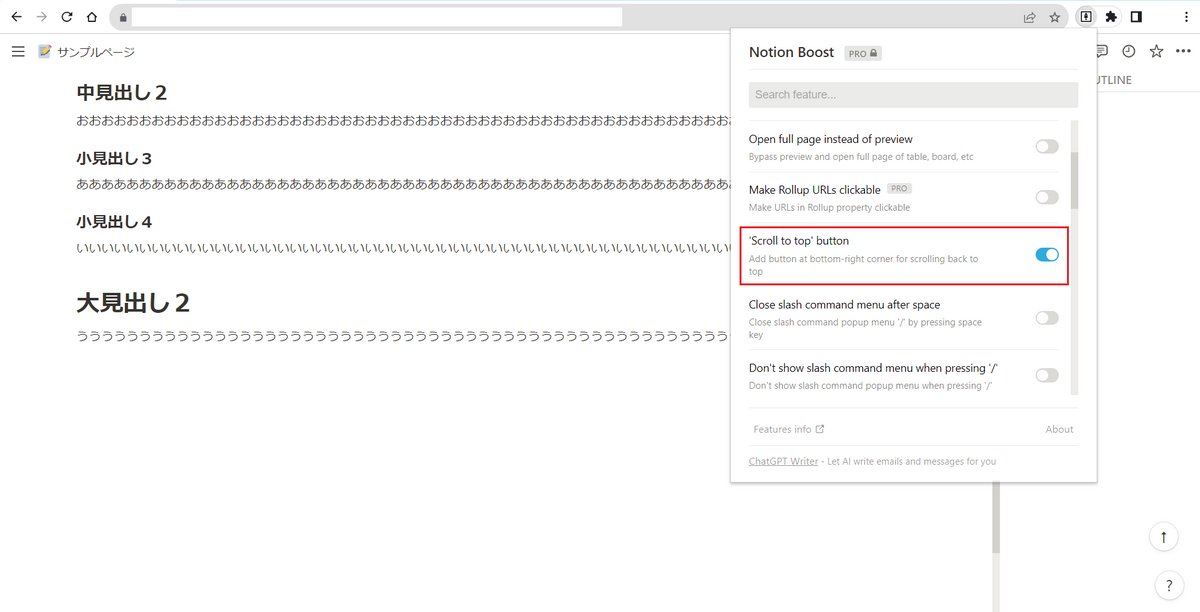The image size is (1200, 612).
Task: Click the 小見出し３ heading text
Action: coord(114,158)
